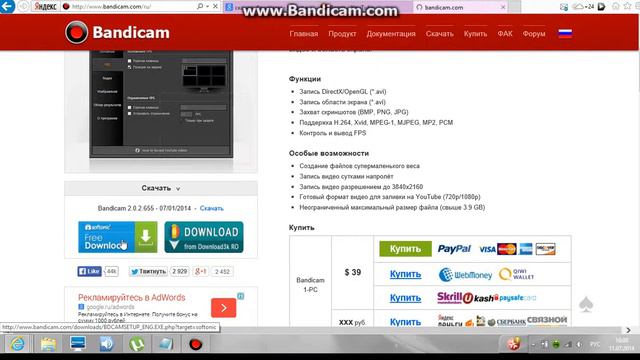
Task: Click the Kaspersky-style tray icon on taskbar
Action: click(x=513, y=344)
